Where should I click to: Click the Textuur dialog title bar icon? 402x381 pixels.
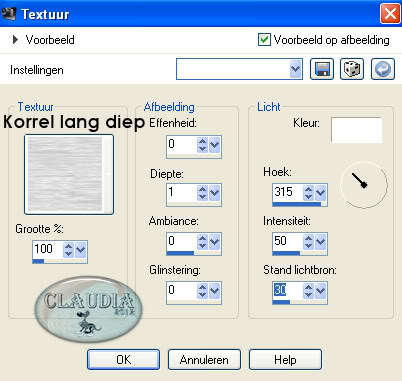point(8,14)
